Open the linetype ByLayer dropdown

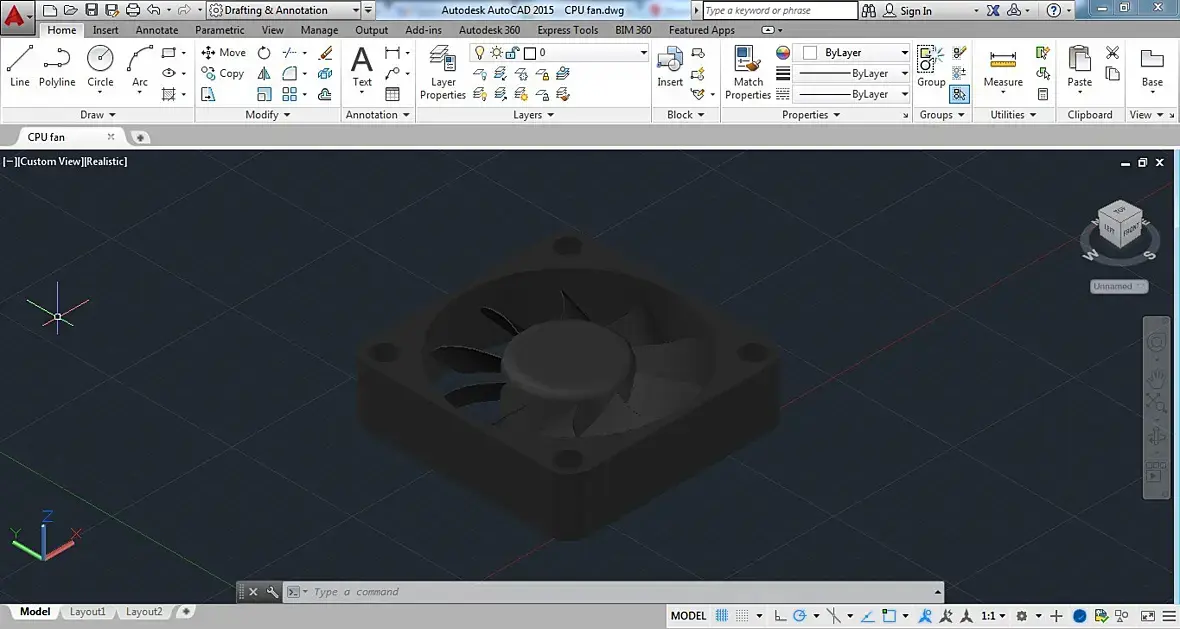coord(853,94)
